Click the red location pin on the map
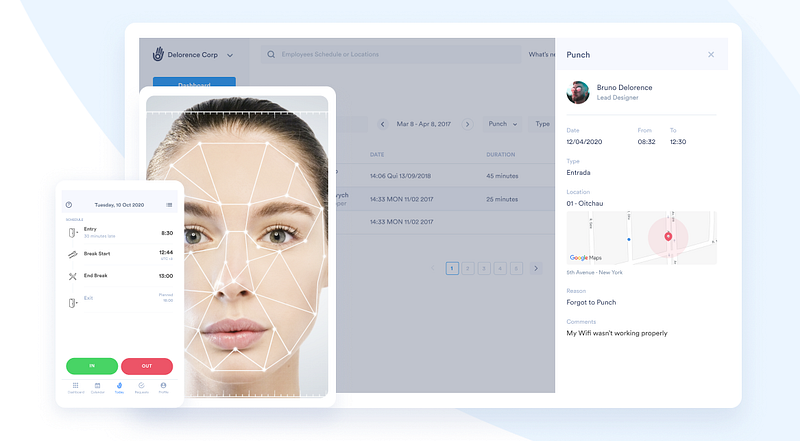800x441 pixels. [x=668, y=236]
